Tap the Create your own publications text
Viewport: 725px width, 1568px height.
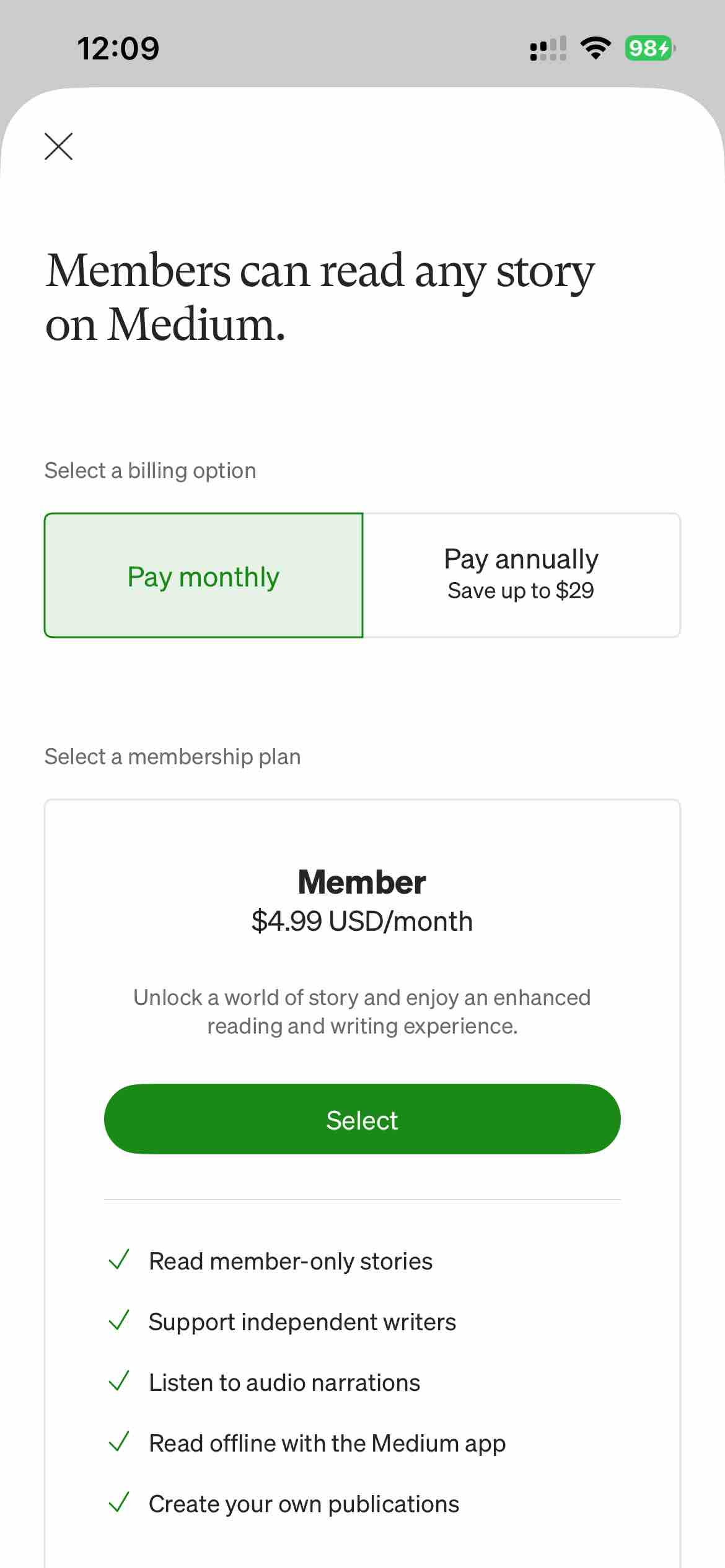pos(304,1504)
